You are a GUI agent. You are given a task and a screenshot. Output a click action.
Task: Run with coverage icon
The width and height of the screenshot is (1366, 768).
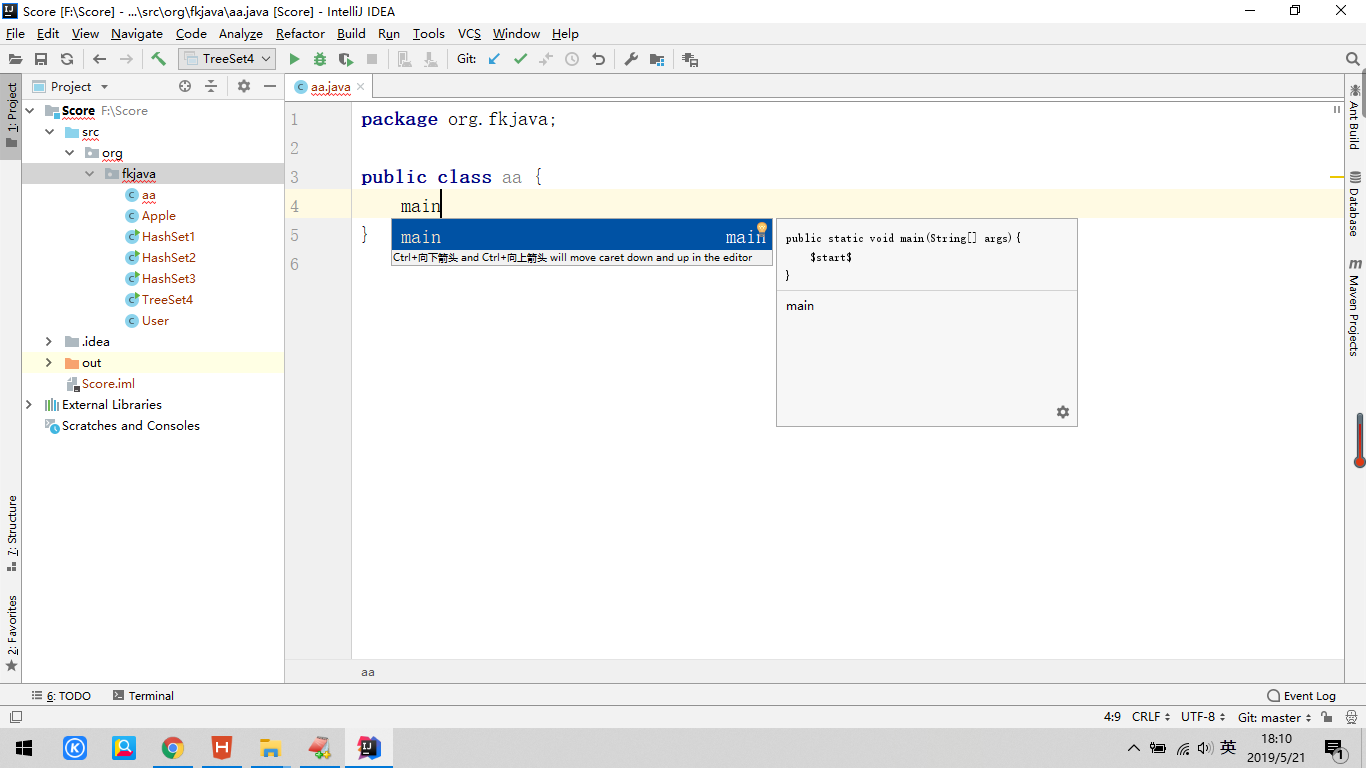pyautogui.click(x=346, y=59)
